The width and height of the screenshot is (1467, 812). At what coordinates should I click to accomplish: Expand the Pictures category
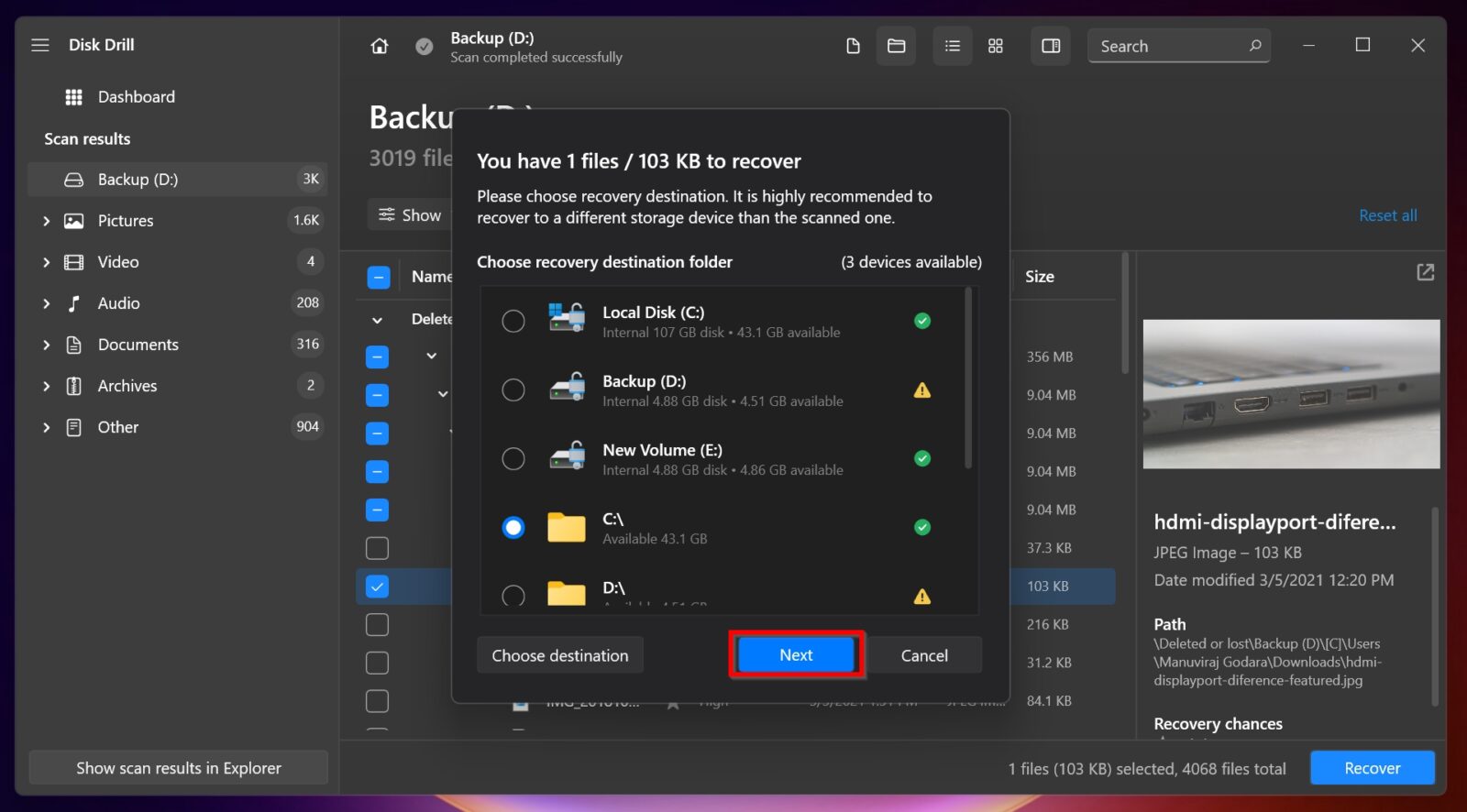[x=47, y=221]
